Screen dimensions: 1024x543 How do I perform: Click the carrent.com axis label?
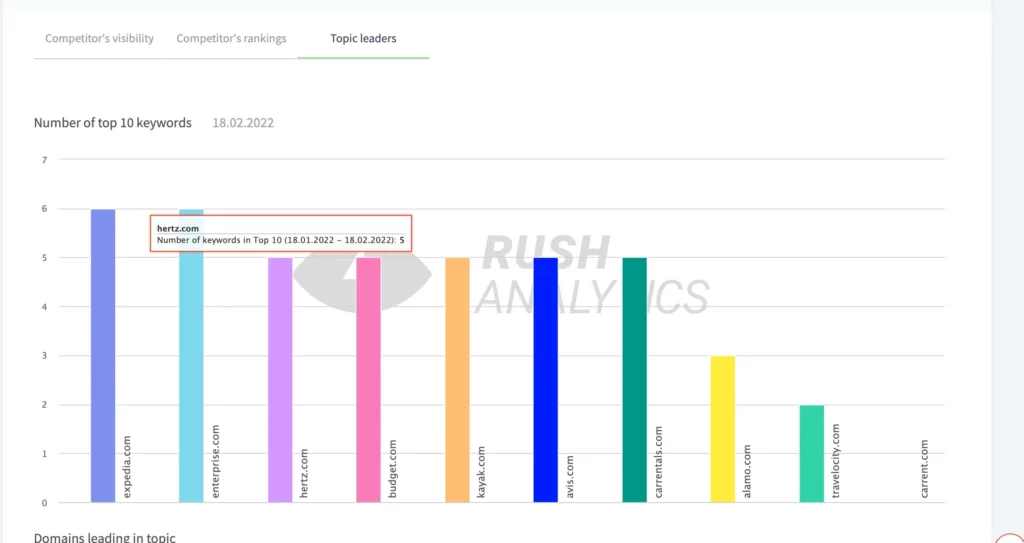(924, 469)
